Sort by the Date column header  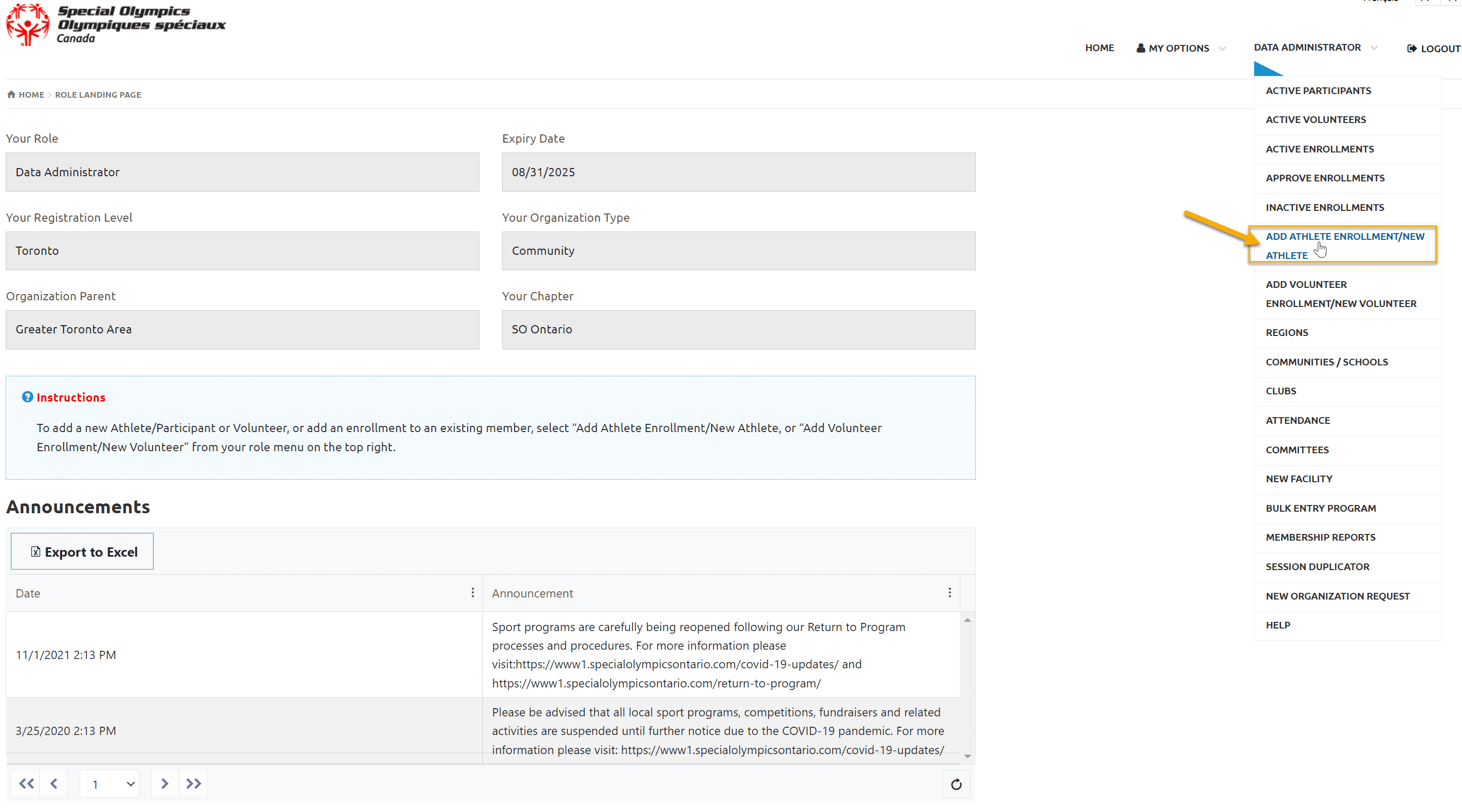(28, 593)
